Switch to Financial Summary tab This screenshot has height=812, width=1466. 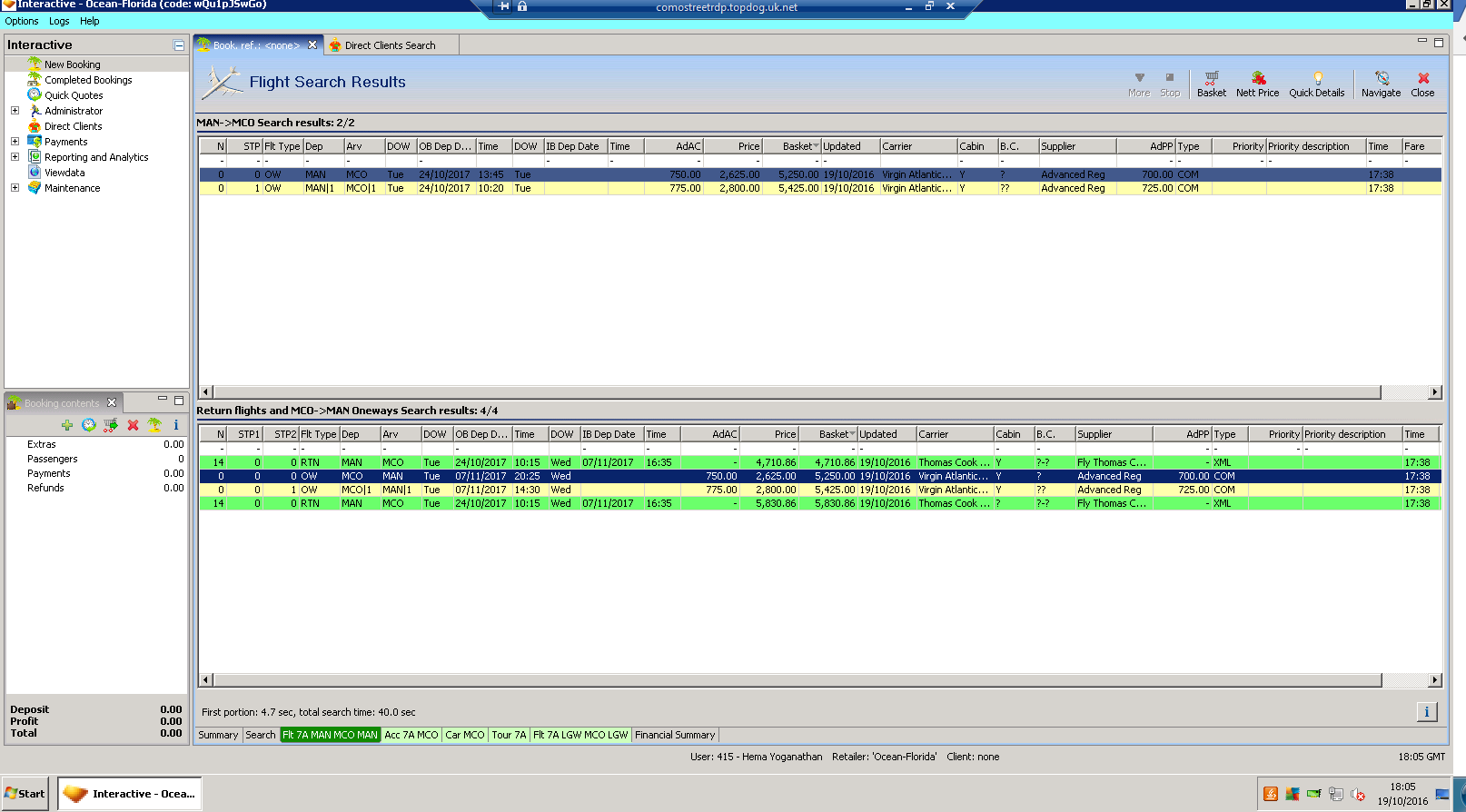[675, 735]
